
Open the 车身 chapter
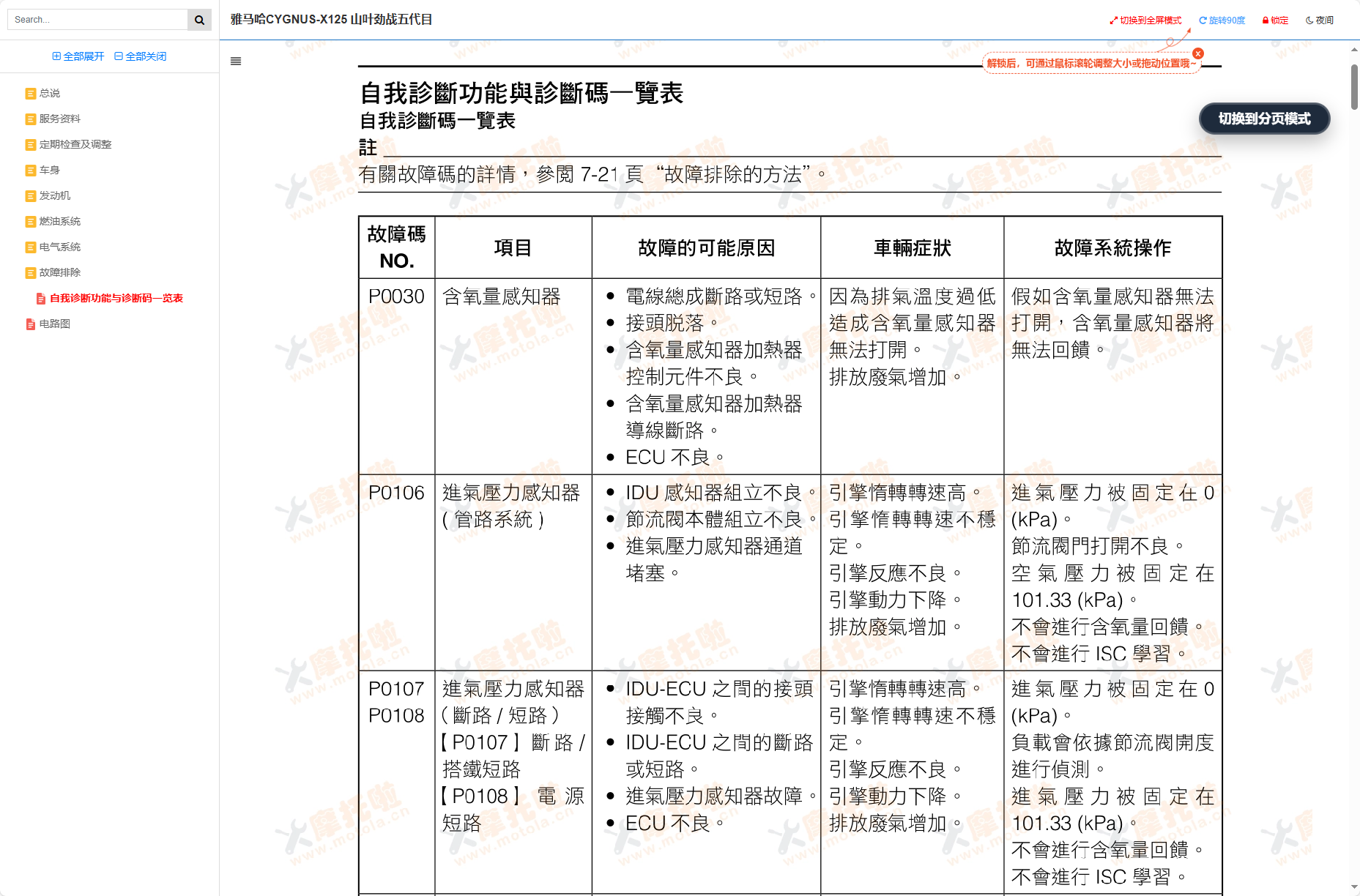click(x=50, y=170)
